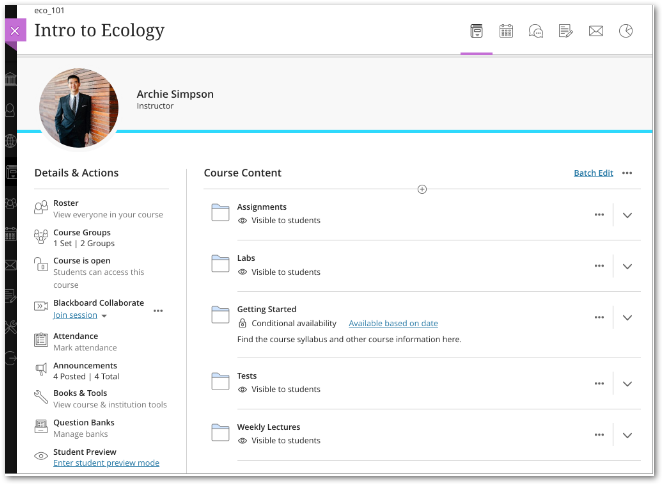The width and height of the screenshot is (663, 485).
Task: Toggle Getting Started conditional availability
Action: [x=287, y=323]
